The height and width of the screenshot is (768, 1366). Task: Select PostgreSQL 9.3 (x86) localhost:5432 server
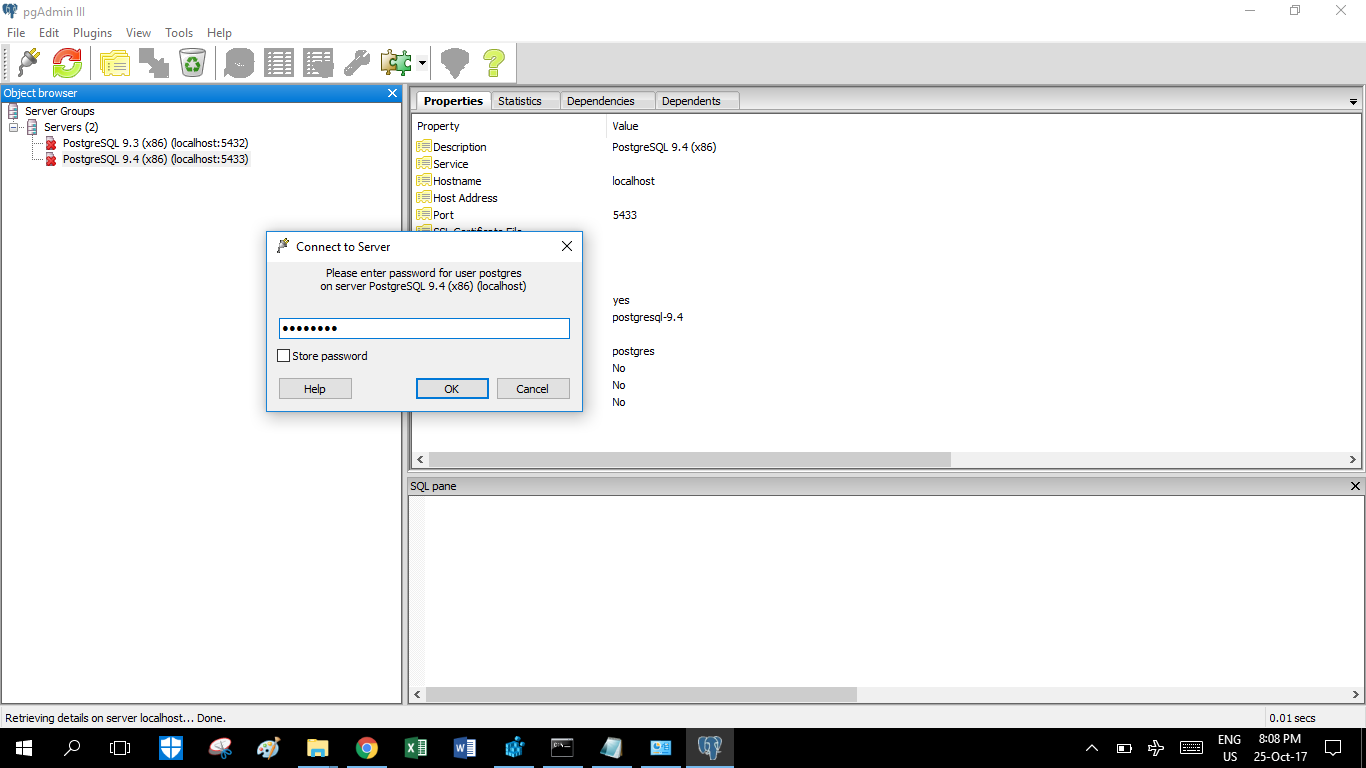tap(155, 143)
